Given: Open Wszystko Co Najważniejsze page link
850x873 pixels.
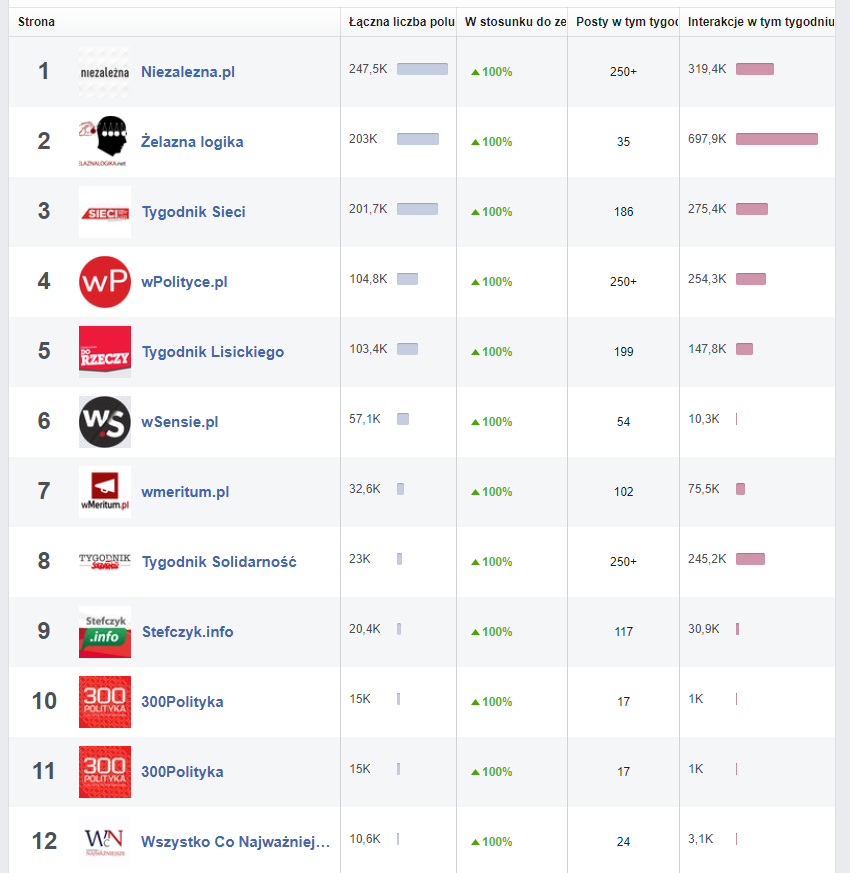Looking at the screenshot, I should (235, 842).
